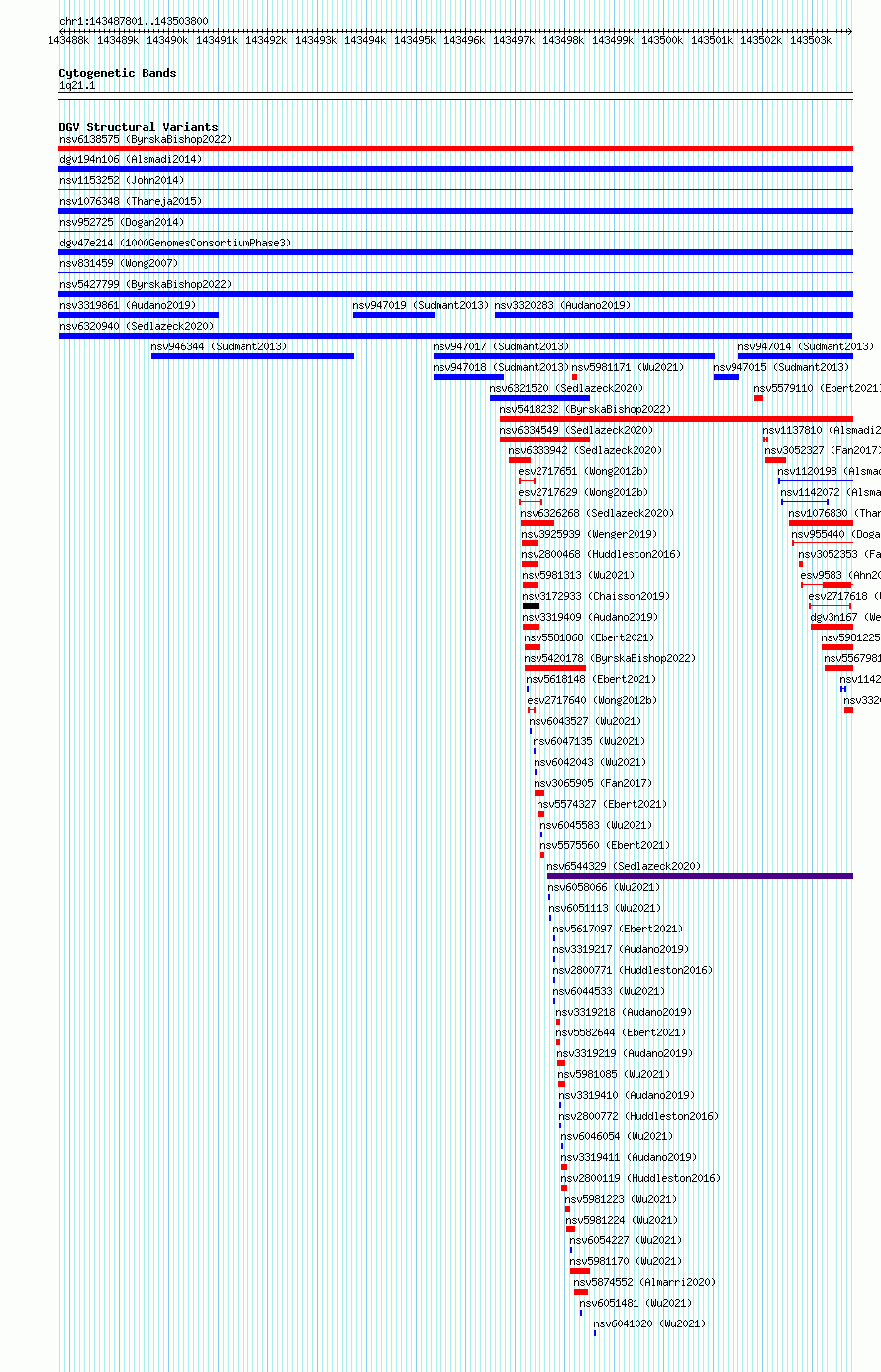Click the blue bar under nsv946344

(252, 356)
